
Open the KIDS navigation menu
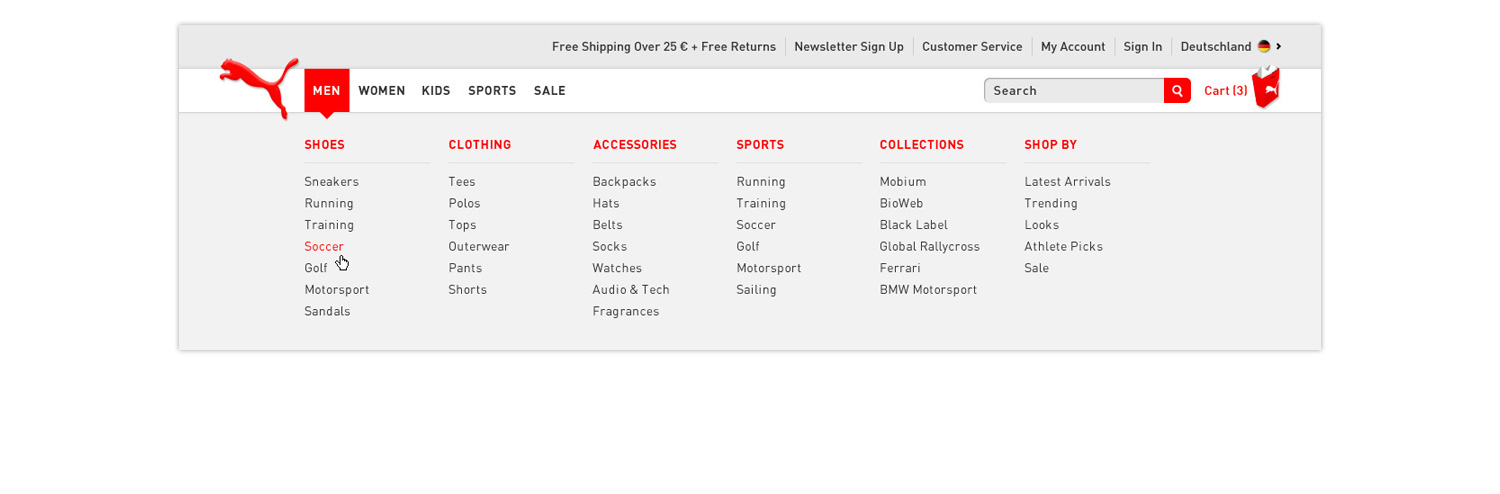[x=436, y=91]
